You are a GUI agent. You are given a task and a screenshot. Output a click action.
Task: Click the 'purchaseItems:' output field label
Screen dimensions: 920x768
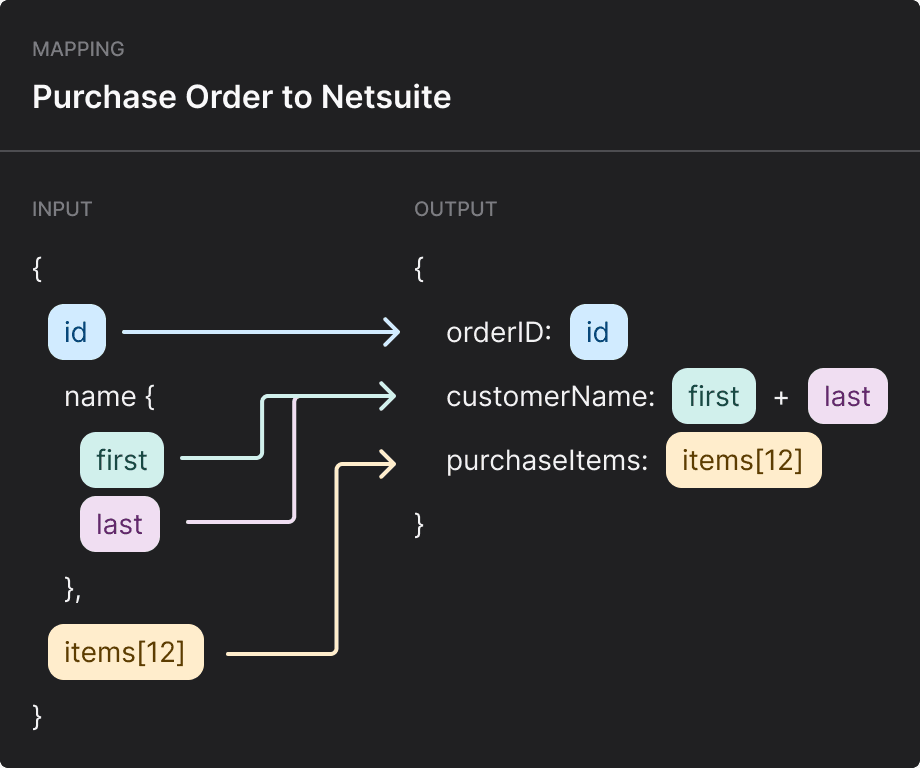pyautogui.click(x=547, y=461)
